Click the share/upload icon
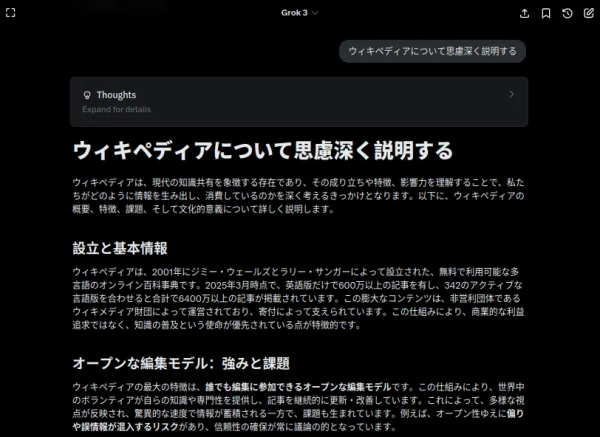 coord(525,13)
